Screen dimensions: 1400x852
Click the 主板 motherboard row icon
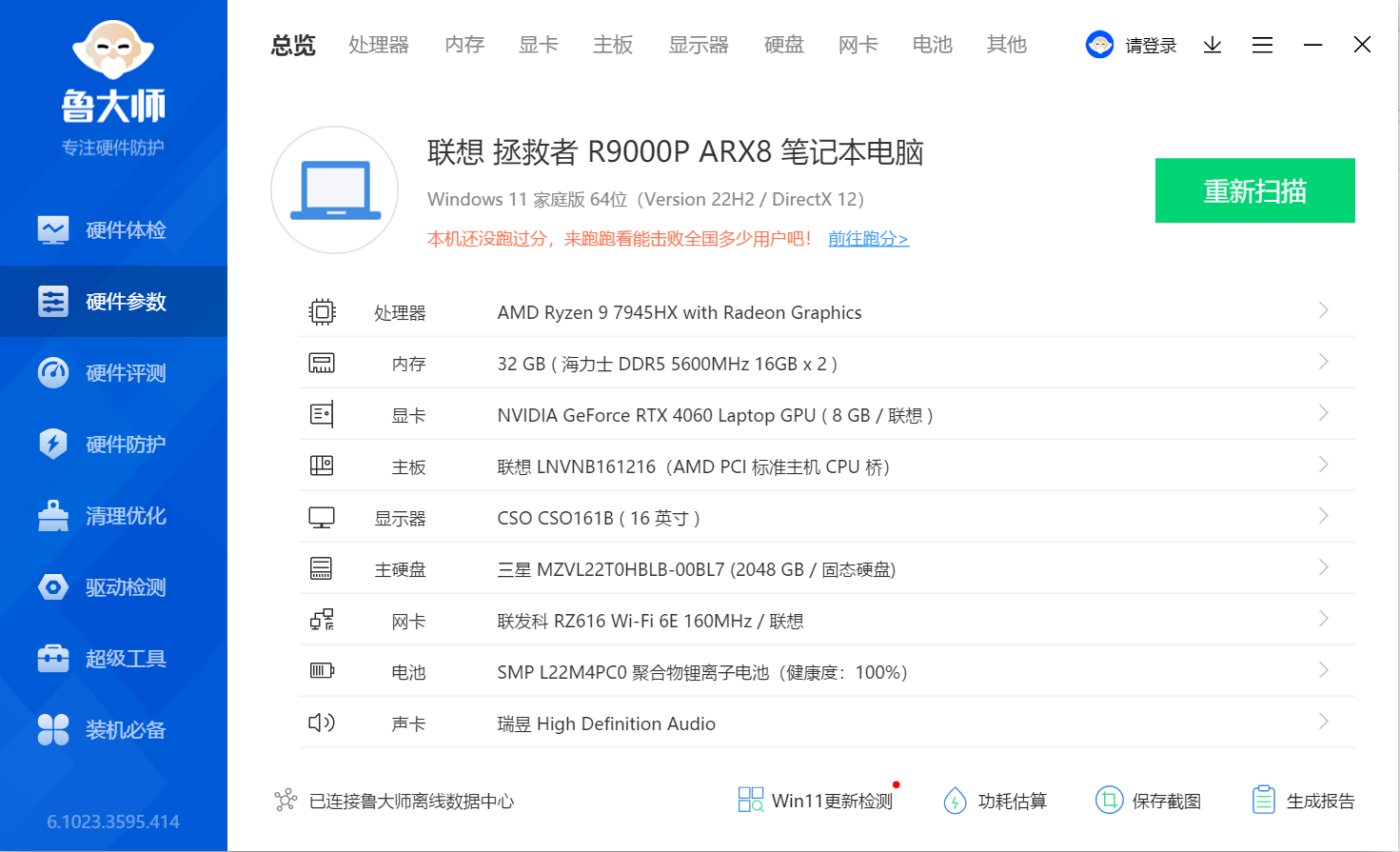(x=322, y=466)
